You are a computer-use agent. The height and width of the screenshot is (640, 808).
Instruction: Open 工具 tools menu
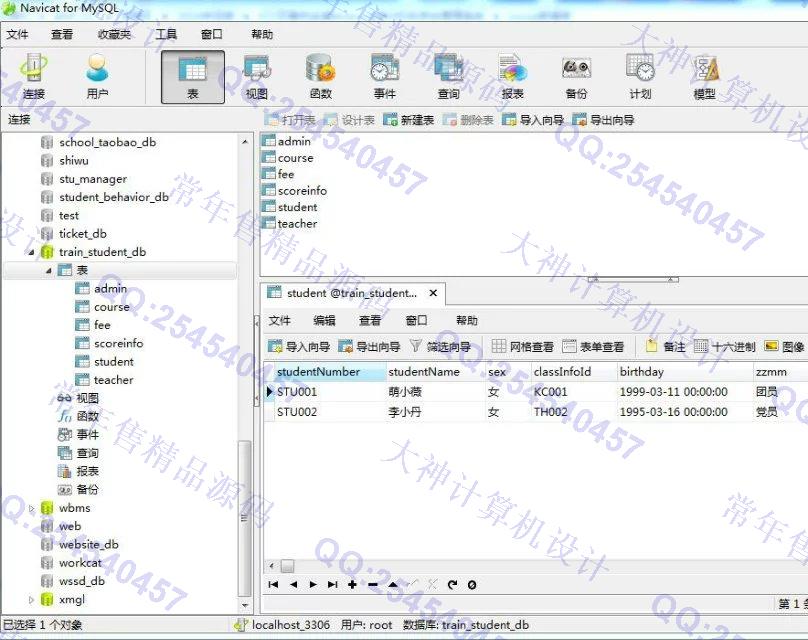tap(166, 34)
